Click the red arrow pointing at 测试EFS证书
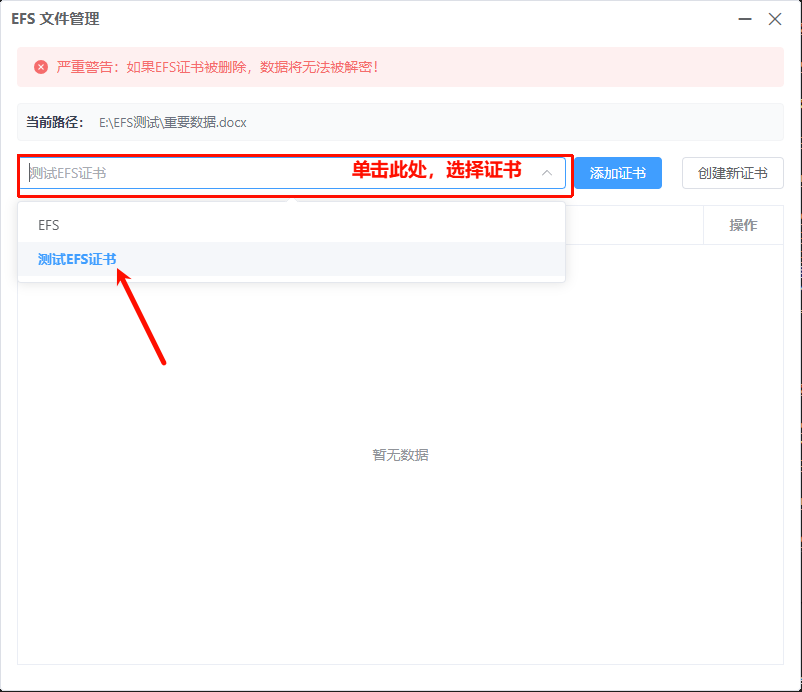 coord(142,316)
